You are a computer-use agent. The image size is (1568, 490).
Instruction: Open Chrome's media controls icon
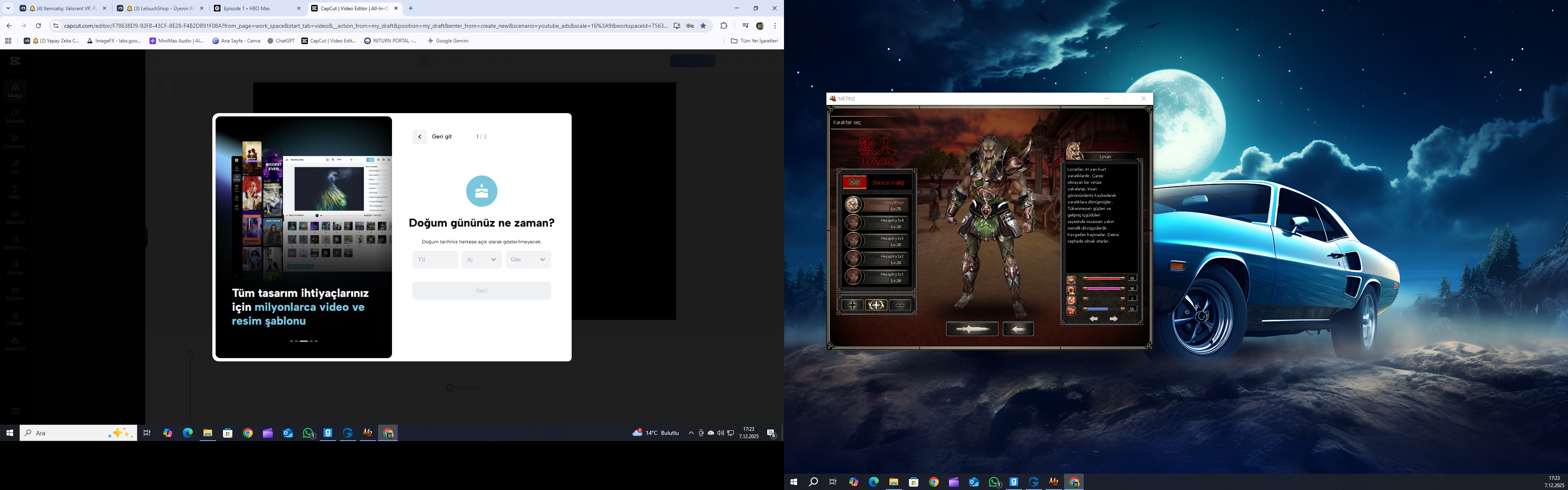(745, 26)
